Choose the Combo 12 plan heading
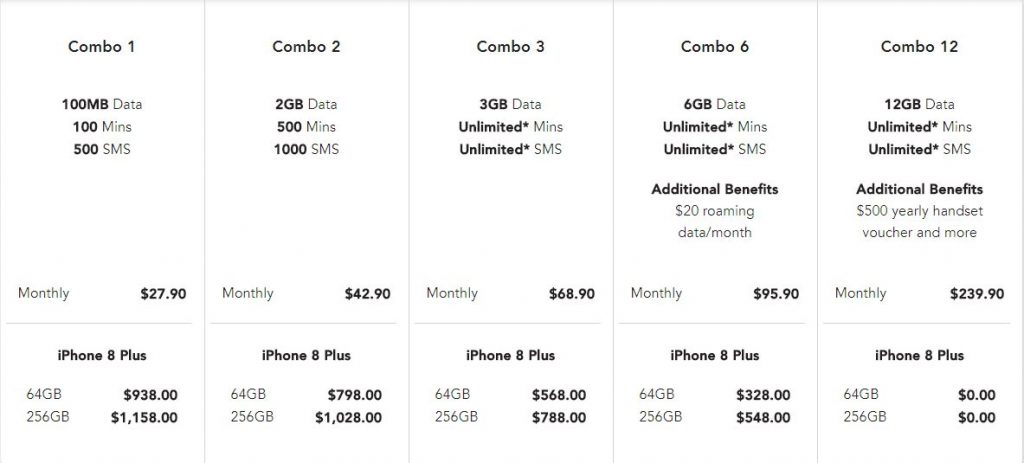This screenshot has height=463, width=1024. click(919, 47)
